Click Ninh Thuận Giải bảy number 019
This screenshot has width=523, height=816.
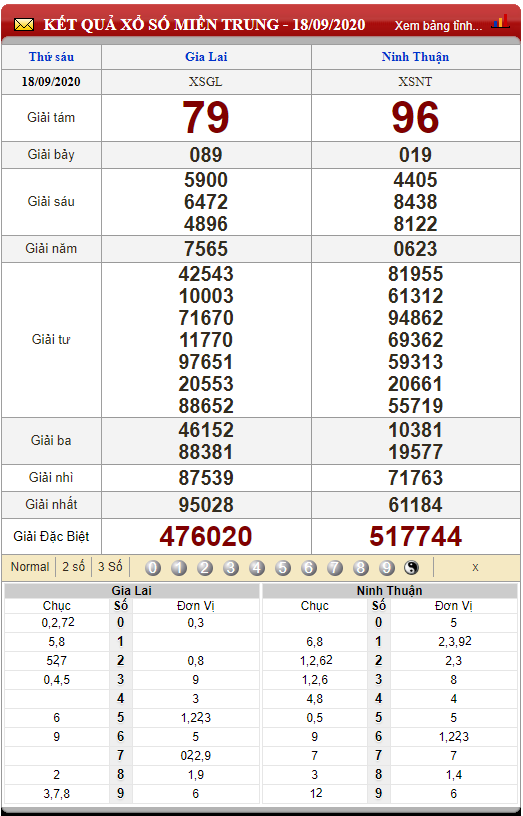click(415, 155)
